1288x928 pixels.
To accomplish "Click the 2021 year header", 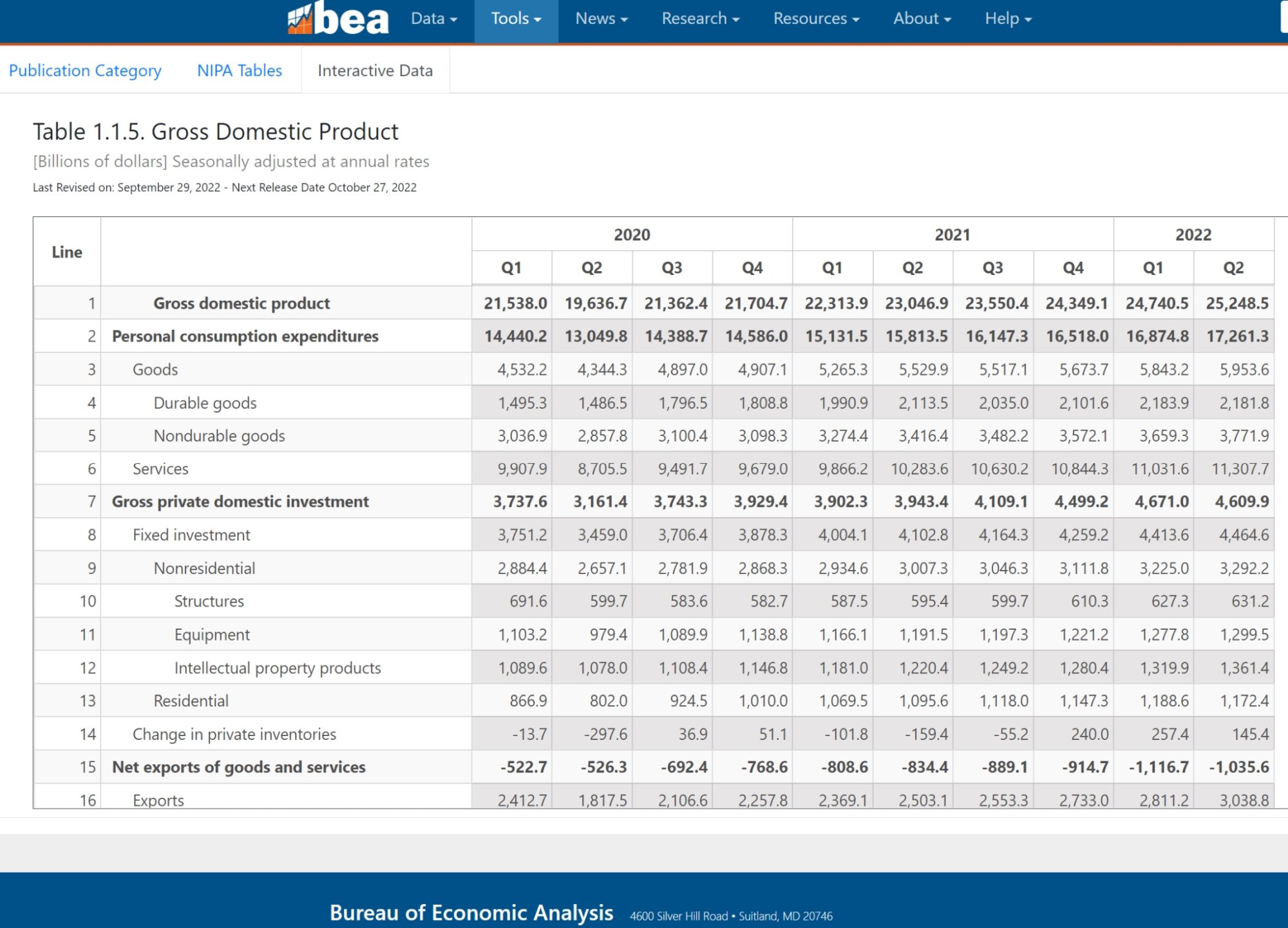I will tap(952, 234).
